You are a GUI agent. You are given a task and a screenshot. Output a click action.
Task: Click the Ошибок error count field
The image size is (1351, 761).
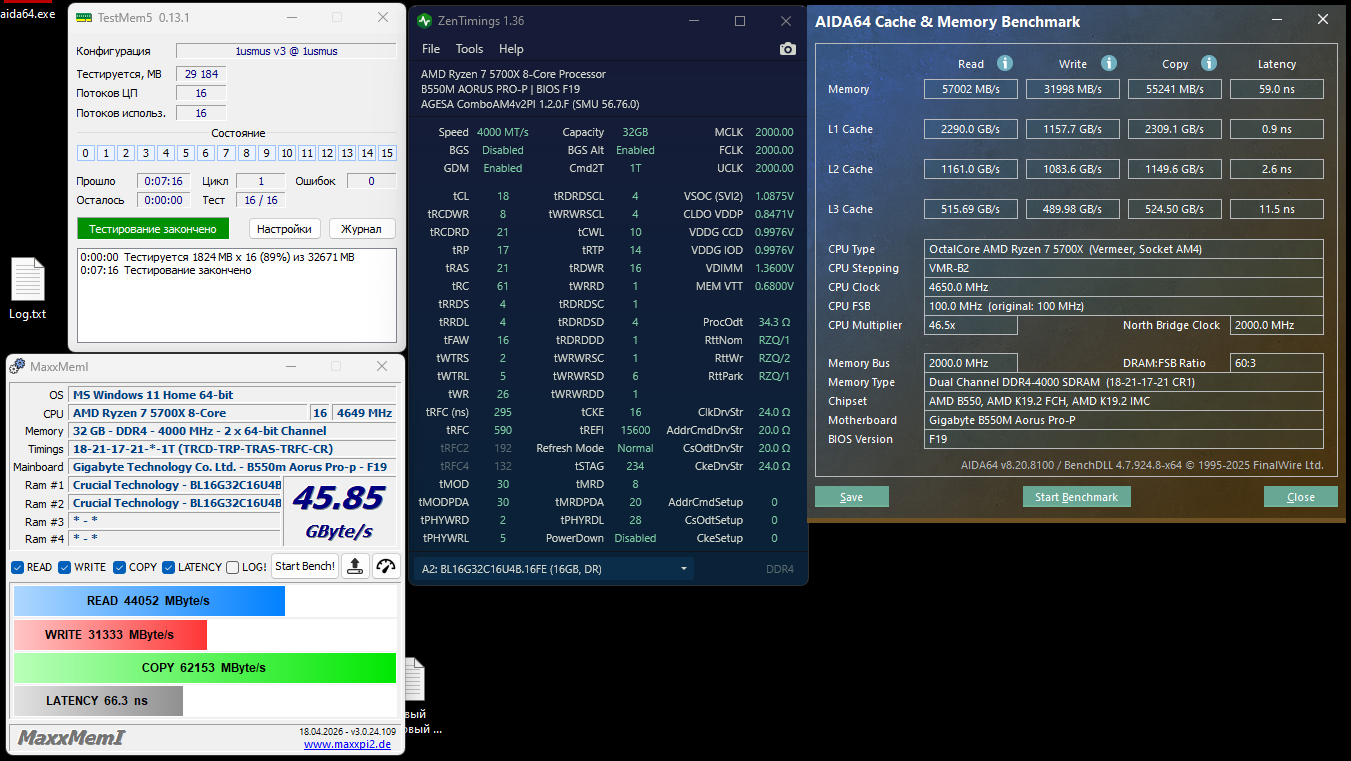coord(371,181)
